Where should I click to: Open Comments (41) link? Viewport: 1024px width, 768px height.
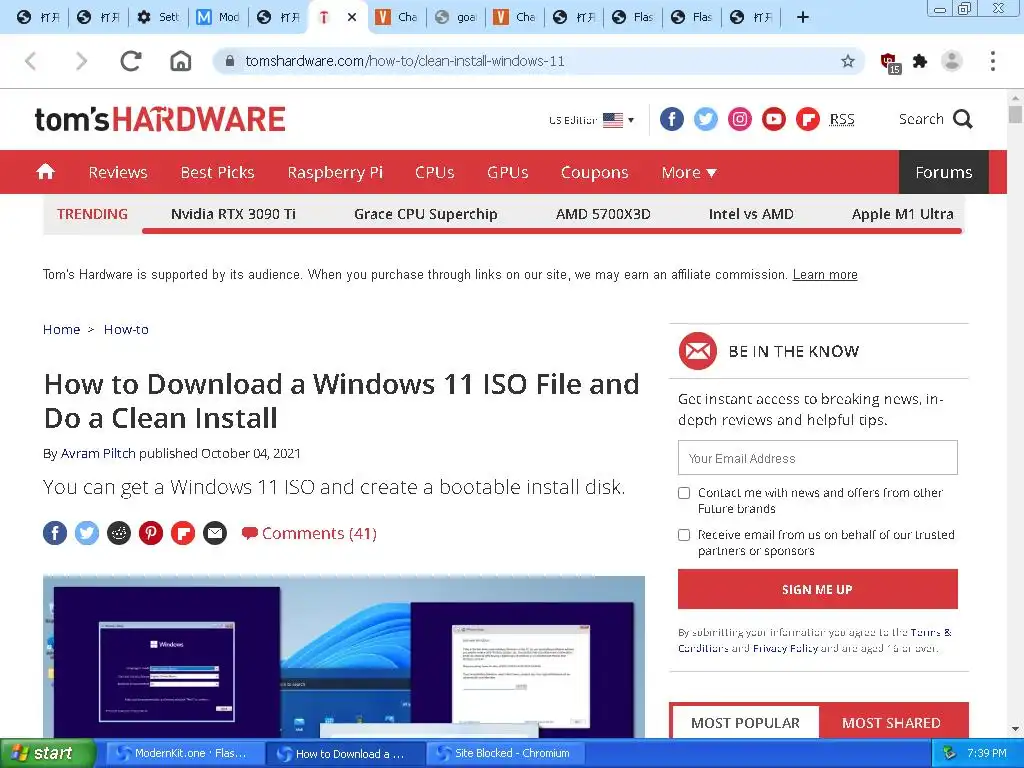tap(309, 534)
